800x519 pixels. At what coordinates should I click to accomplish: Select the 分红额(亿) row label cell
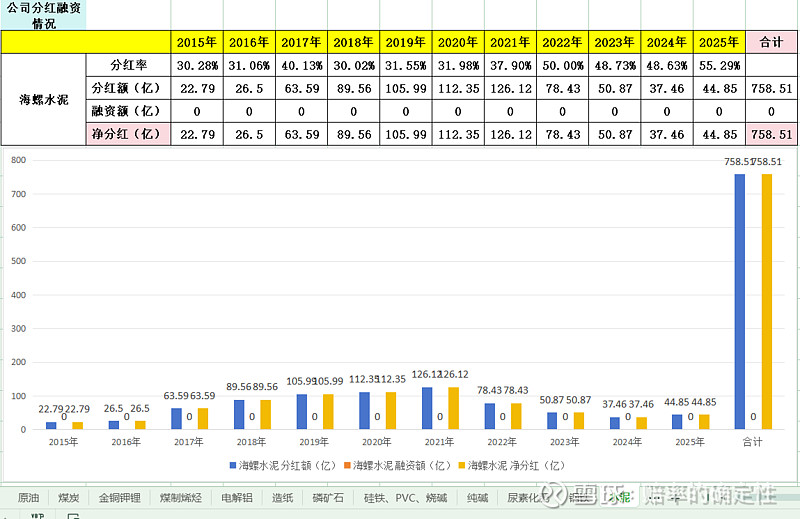click(x=129, y=88)
